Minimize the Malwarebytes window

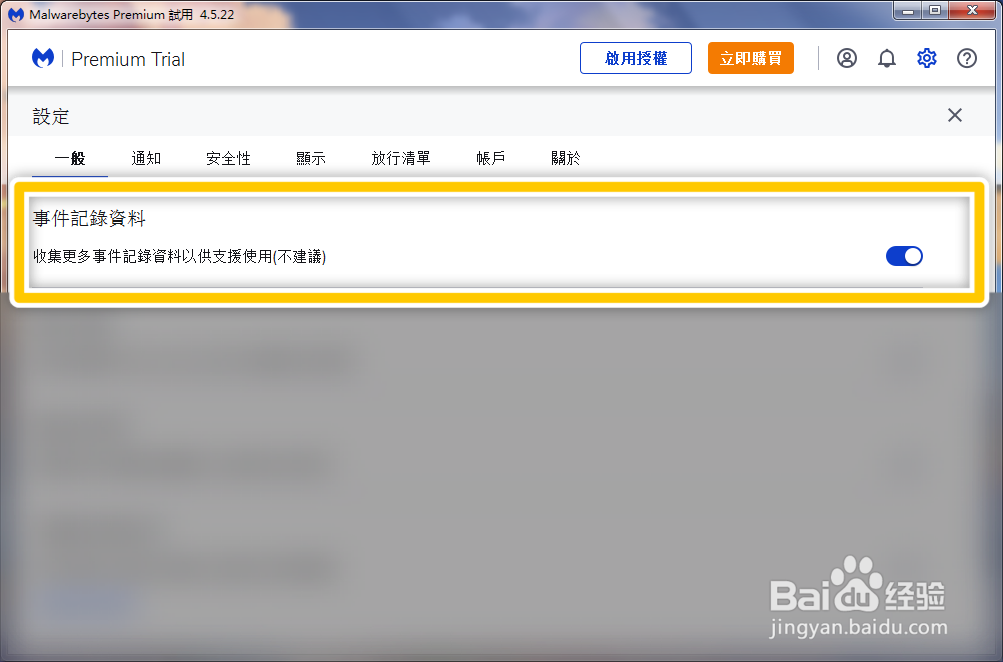[908, 10]
